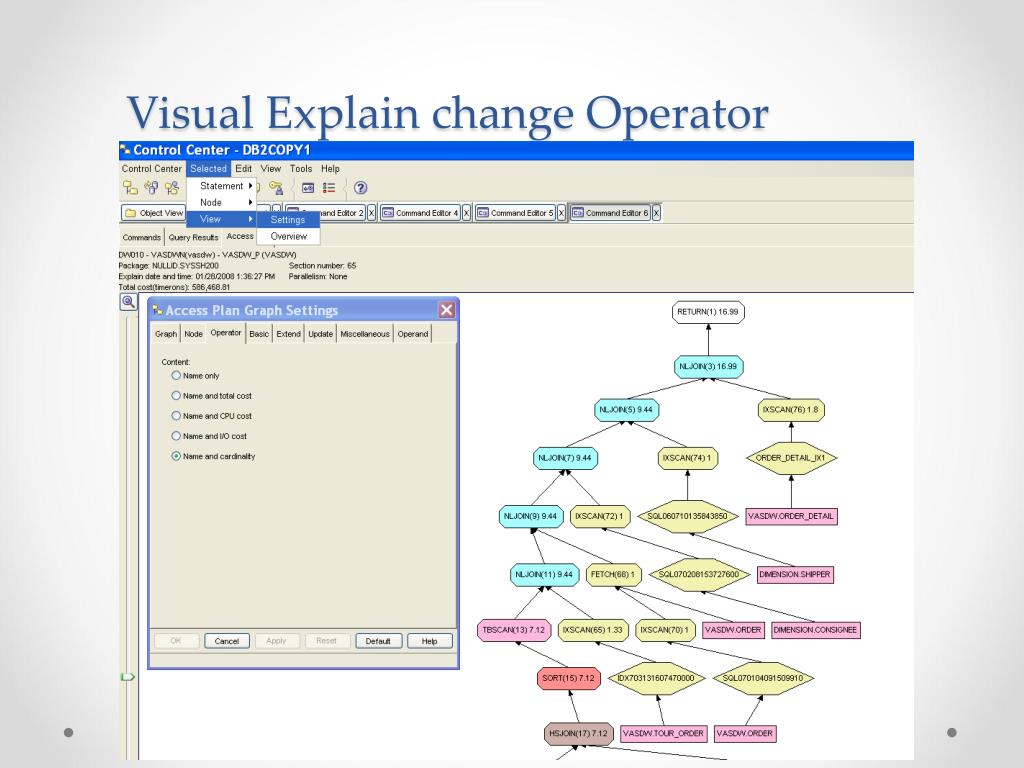The image size is (1024, 768).
Task: Close the Access Plan Graph Settings dialog
Action: click(447, 310)
